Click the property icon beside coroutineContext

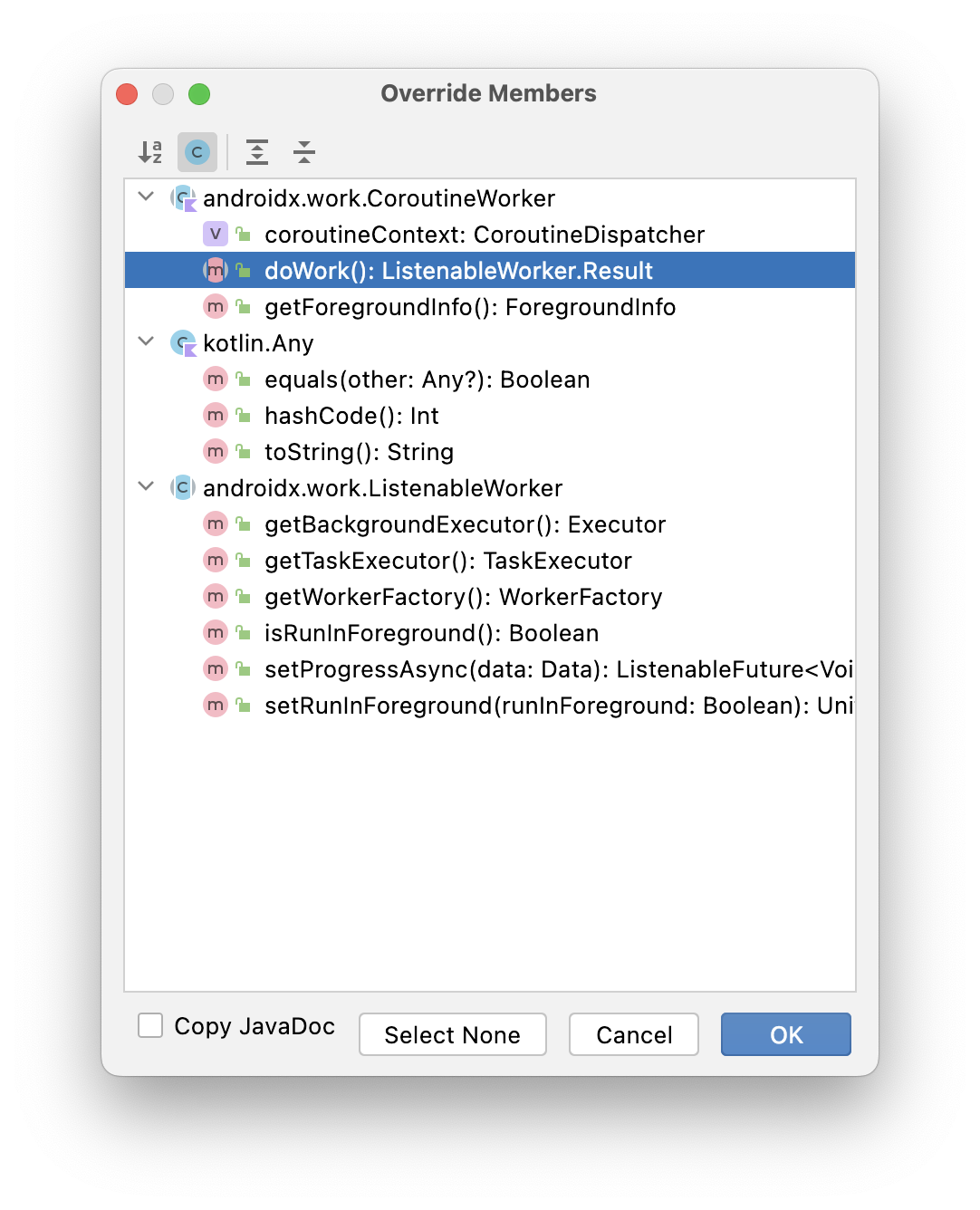(215, 234)
